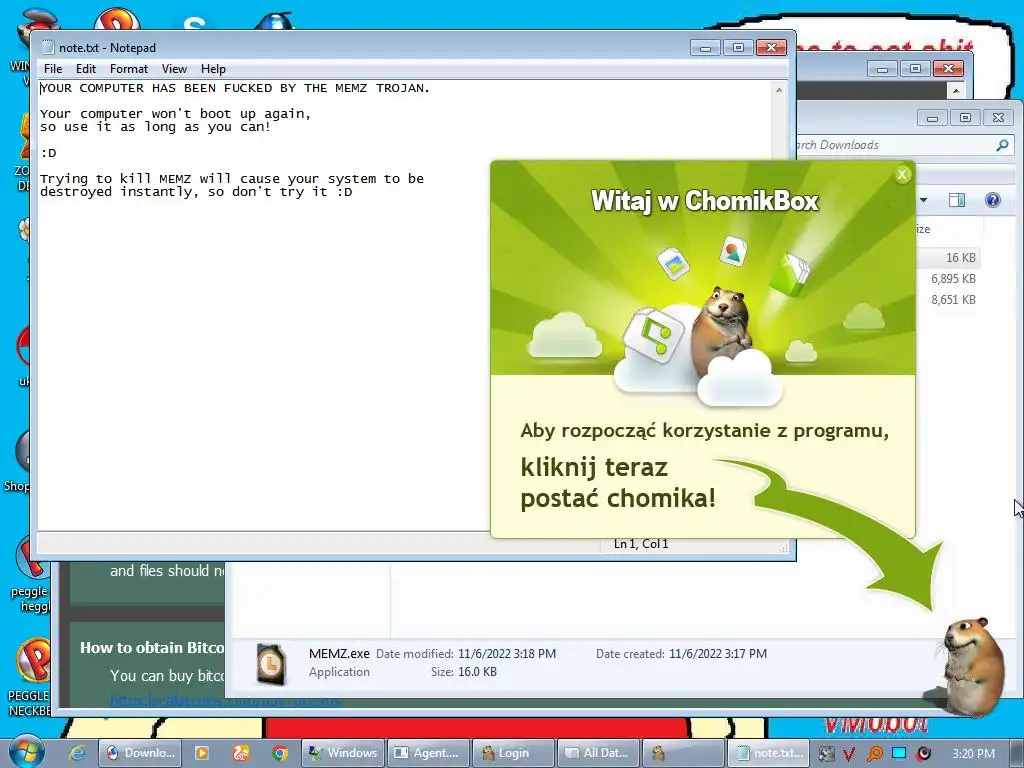This screenshot has width=1024, height=768.
Task: Click the 'Size: 16.0 KB' detail text
Action: pos(464,671)
